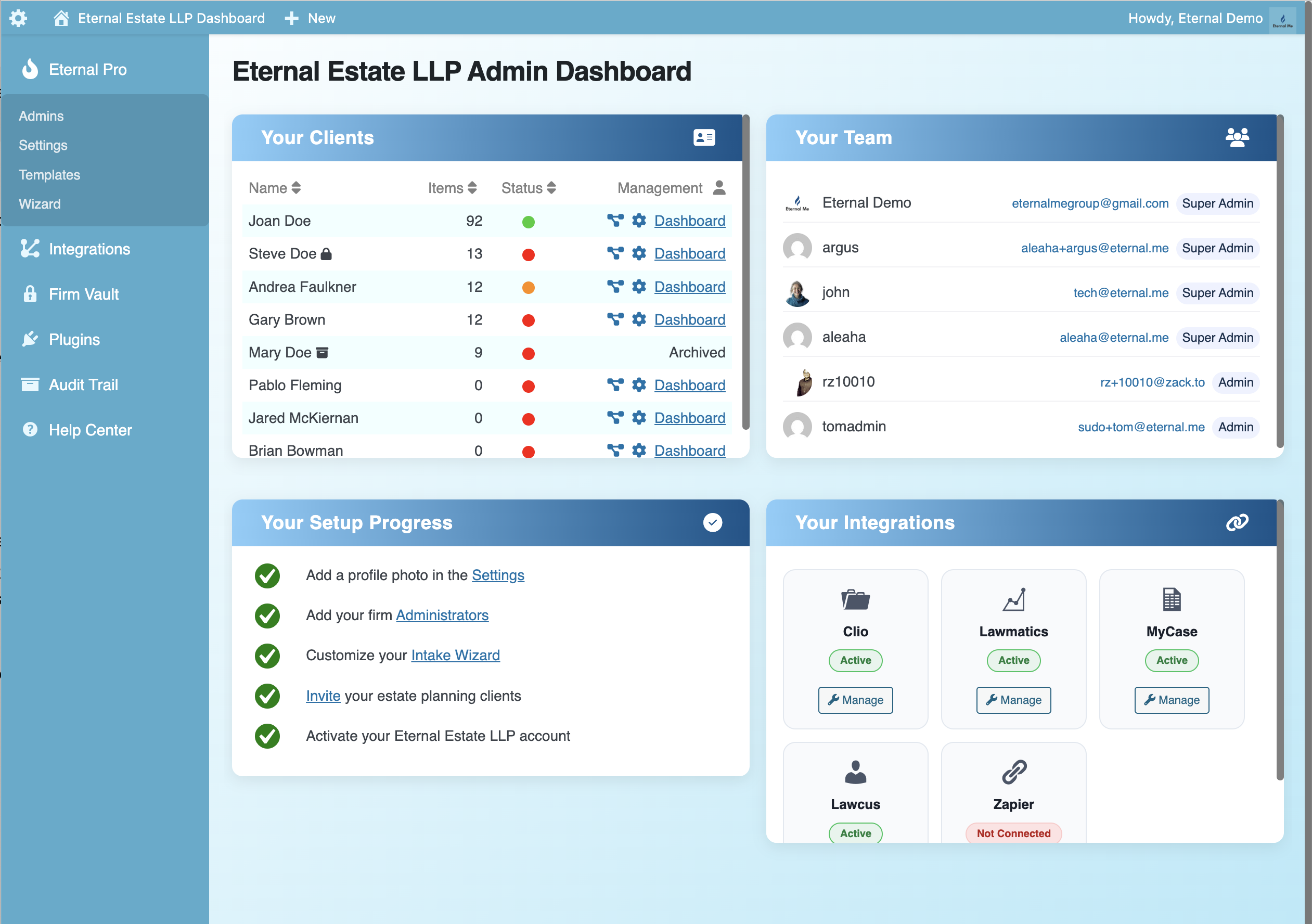Click the settings gear for Joan Doe

coord(638,221)
